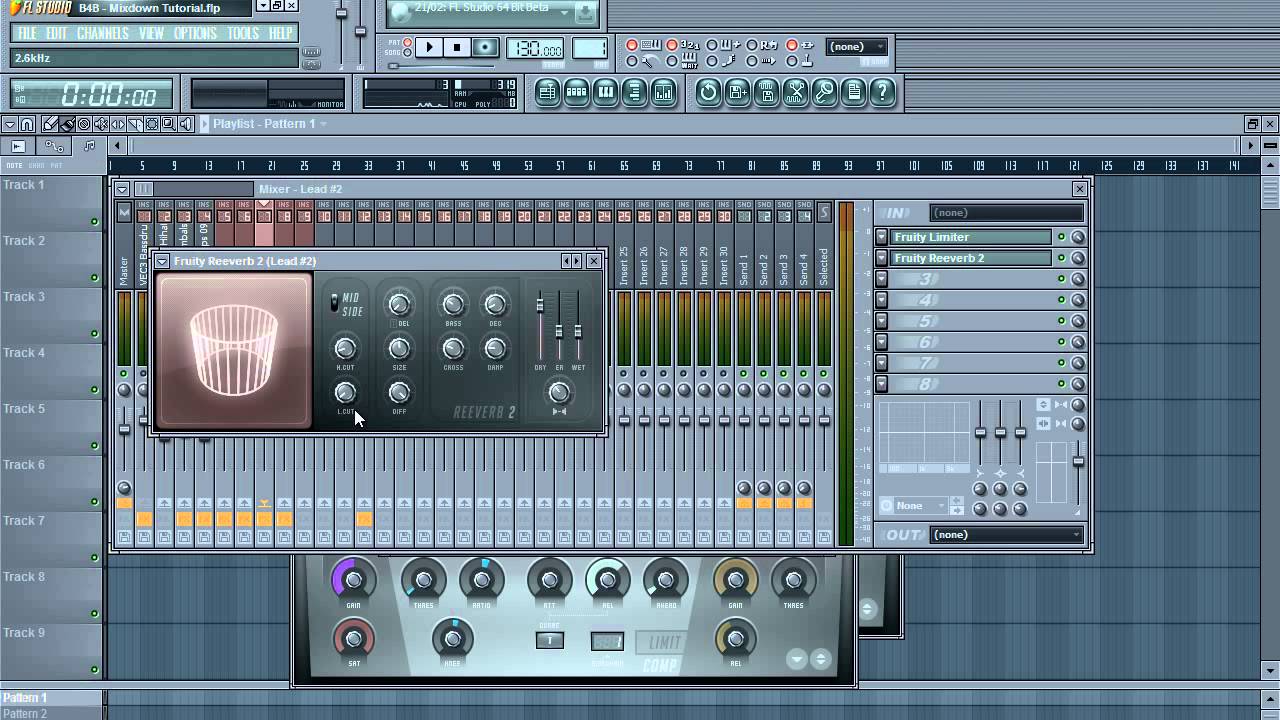This screenshot has height=720, width=1280.
Task: Open the mixer OUT (none) output dropdown
Action: point(1006,534)
